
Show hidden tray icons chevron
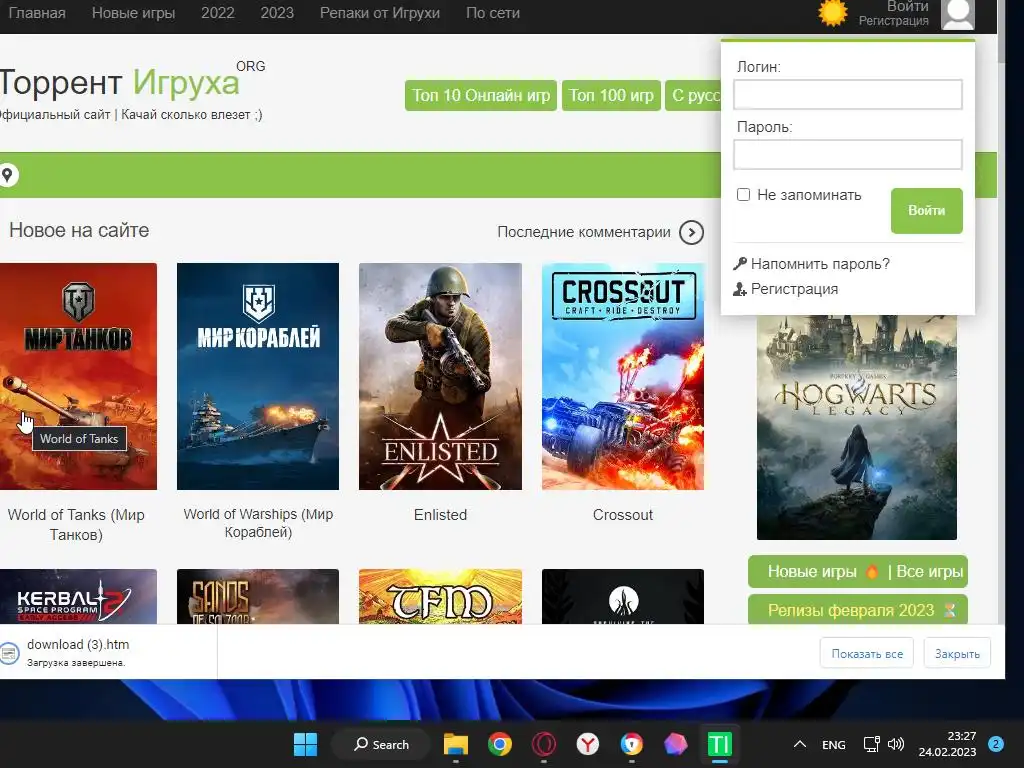click(799, 744)
